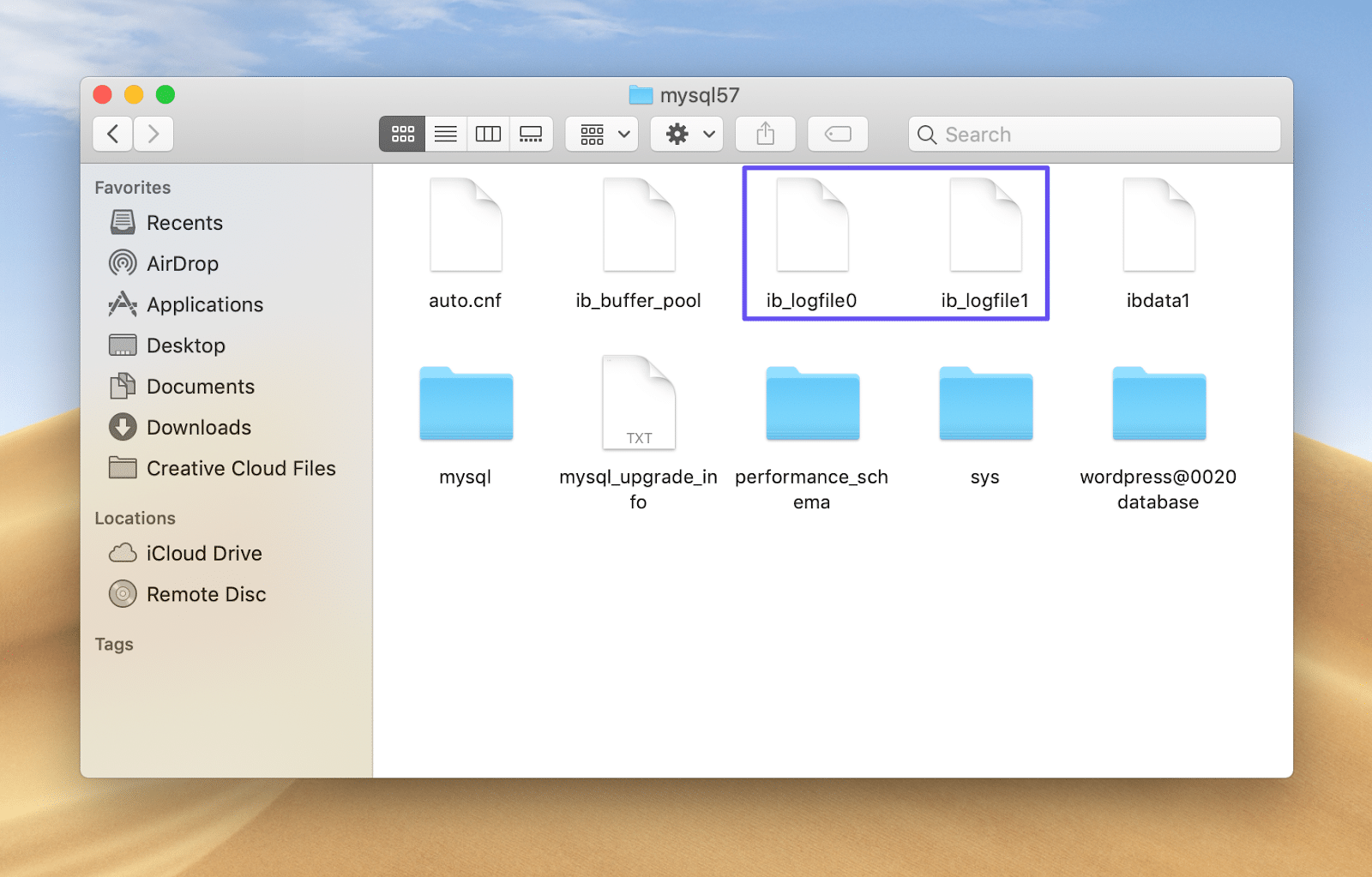
Task: Select Remote Disc in Locations
Action: click(206, 594)
